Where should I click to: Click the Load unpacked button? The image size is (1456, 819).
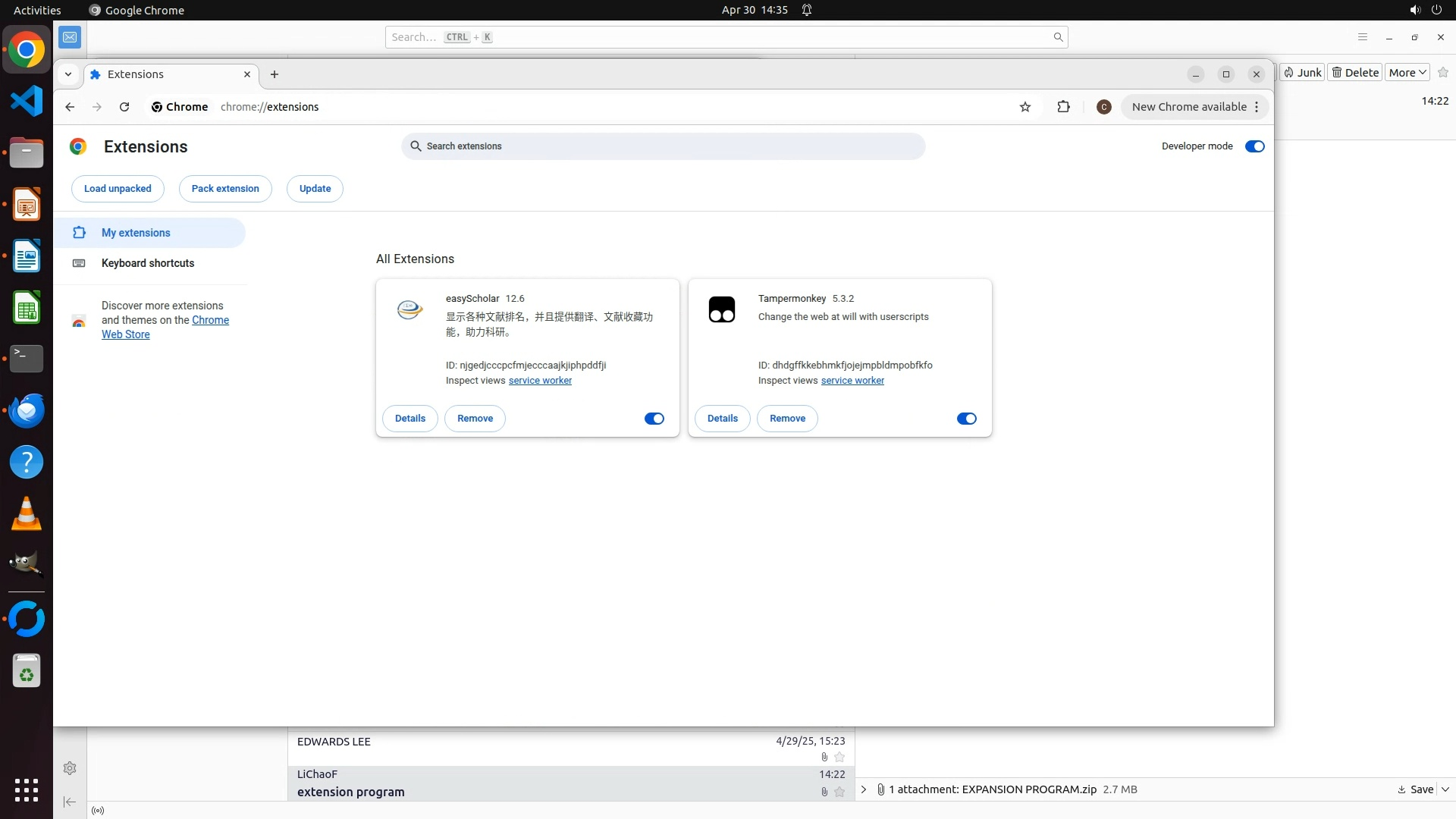(x=118, y=189)
